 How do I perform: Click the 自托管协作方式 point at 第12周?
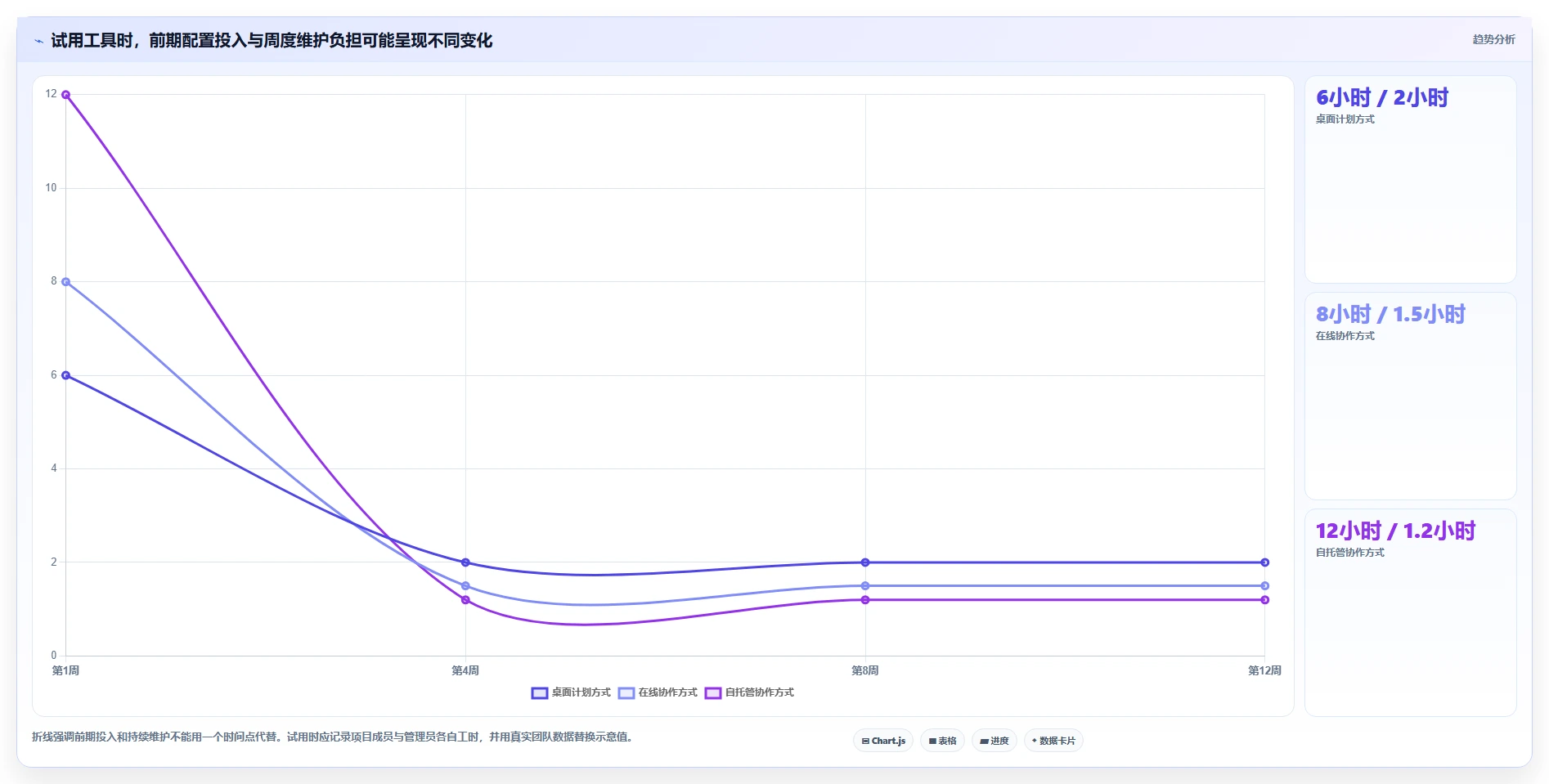pyautogui.click(x=1264, y=600)
